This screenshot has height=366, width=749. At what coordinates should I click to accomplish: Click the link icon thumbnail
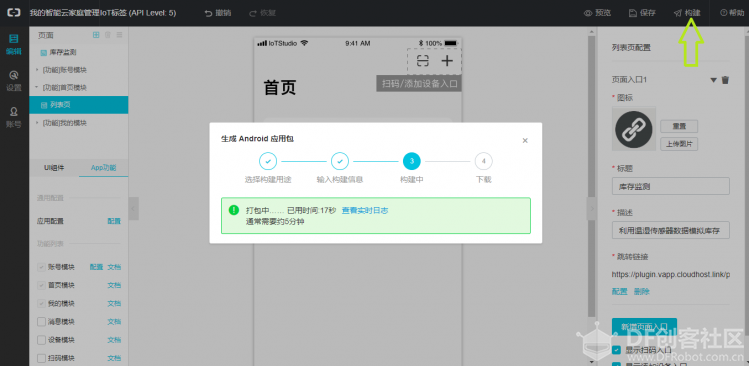tap(634, 128)
